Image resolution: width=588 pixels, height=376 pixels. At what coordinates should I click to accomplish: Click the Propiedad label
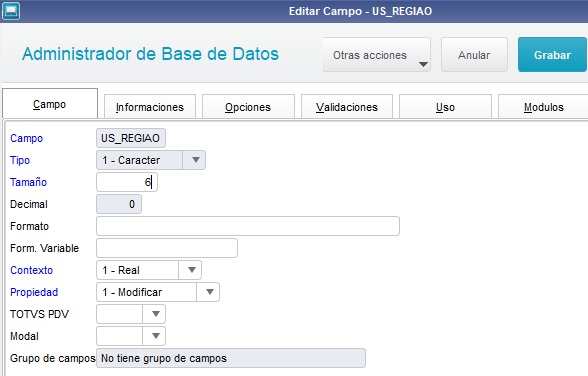[34, 292]
